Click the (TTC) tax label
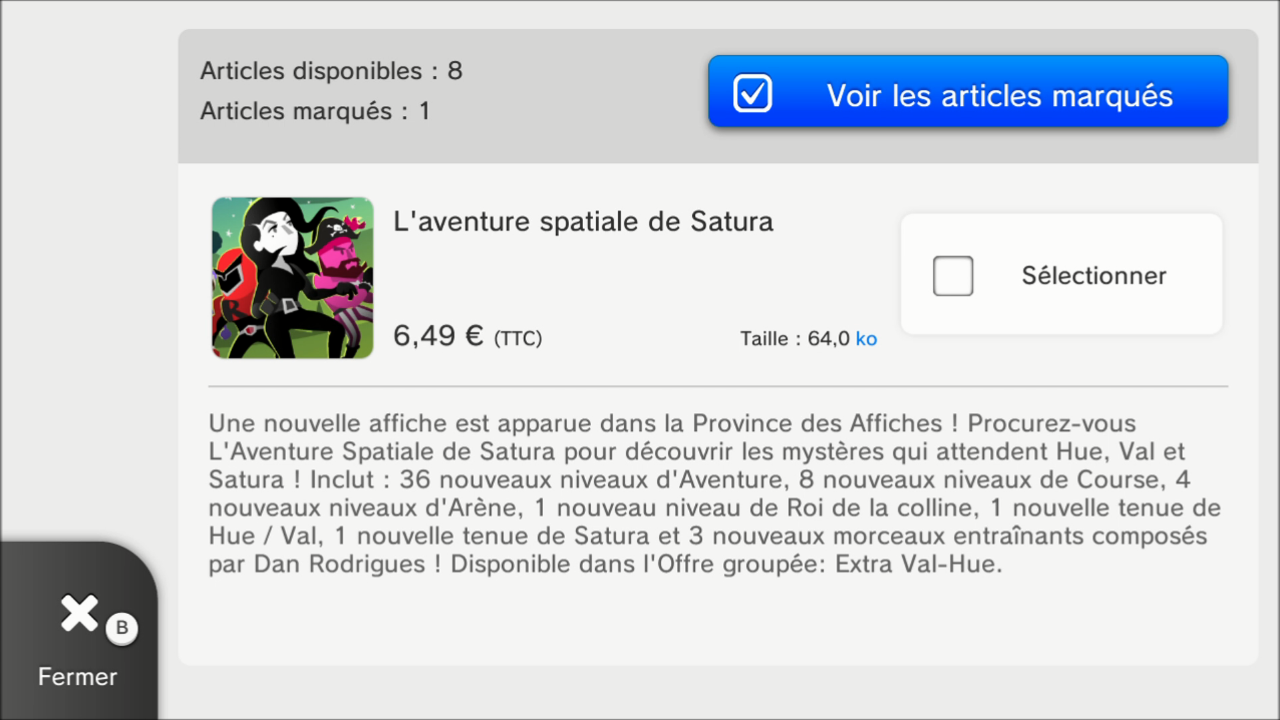1280x720 pixels. coord(518,339)
